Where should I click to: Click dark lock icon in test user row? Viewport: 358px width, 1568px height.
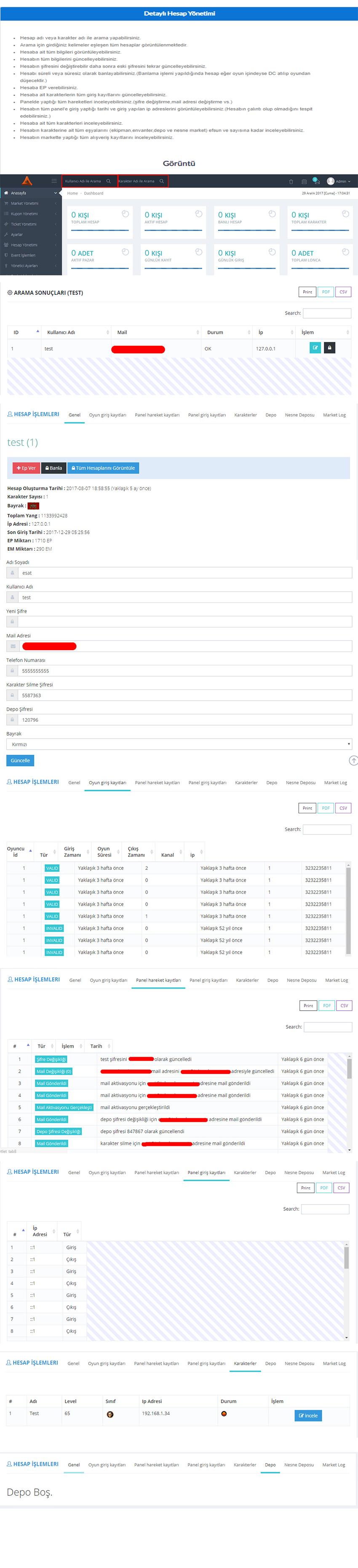[329, 347]
